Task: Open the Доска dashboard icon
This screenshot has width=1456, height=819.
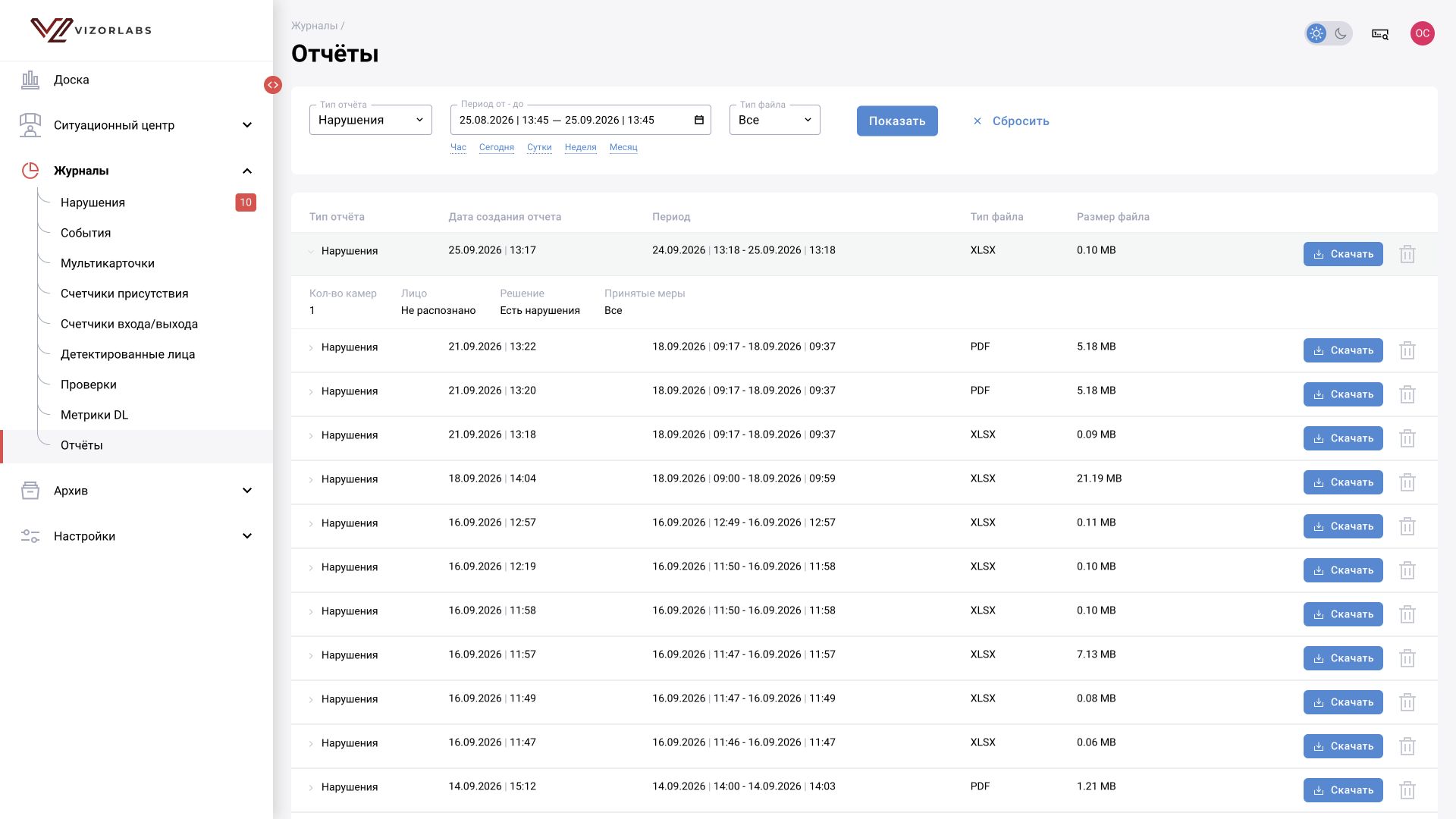Action: [x=30, y=80]
